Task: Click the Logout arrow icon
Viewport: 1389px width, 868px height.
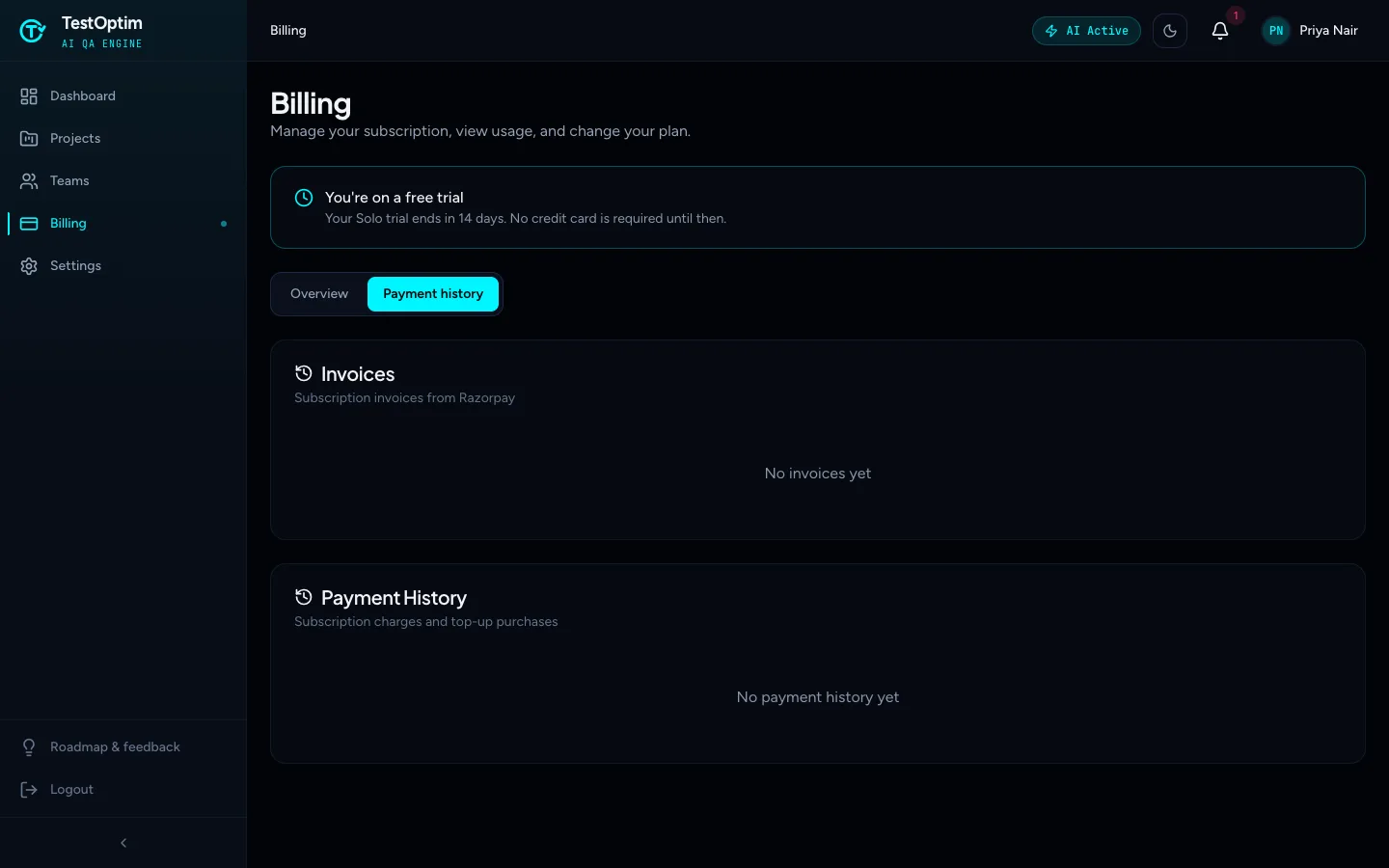Action: (29, 790)
